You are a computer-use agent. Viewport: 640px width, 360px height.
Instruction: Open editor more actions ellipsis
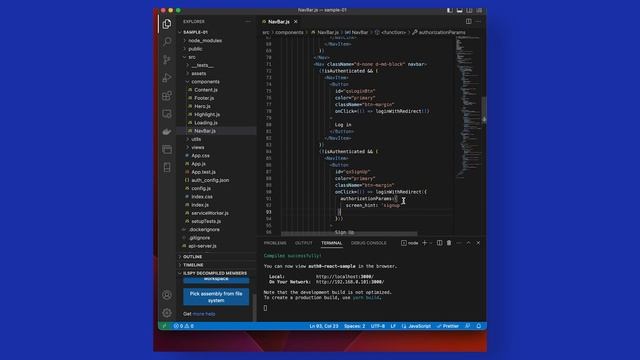[478, 22]
